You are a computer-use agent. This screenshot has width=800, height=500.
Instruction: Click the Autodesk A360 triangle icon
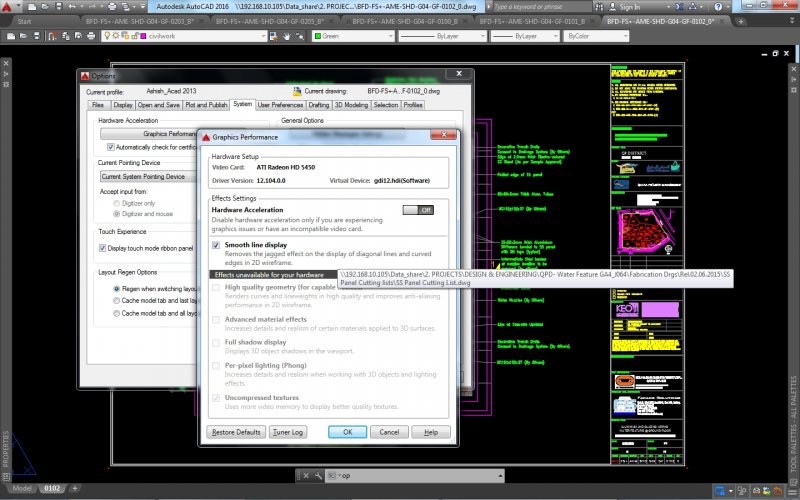pyautogui.click(x=693, y=7)
